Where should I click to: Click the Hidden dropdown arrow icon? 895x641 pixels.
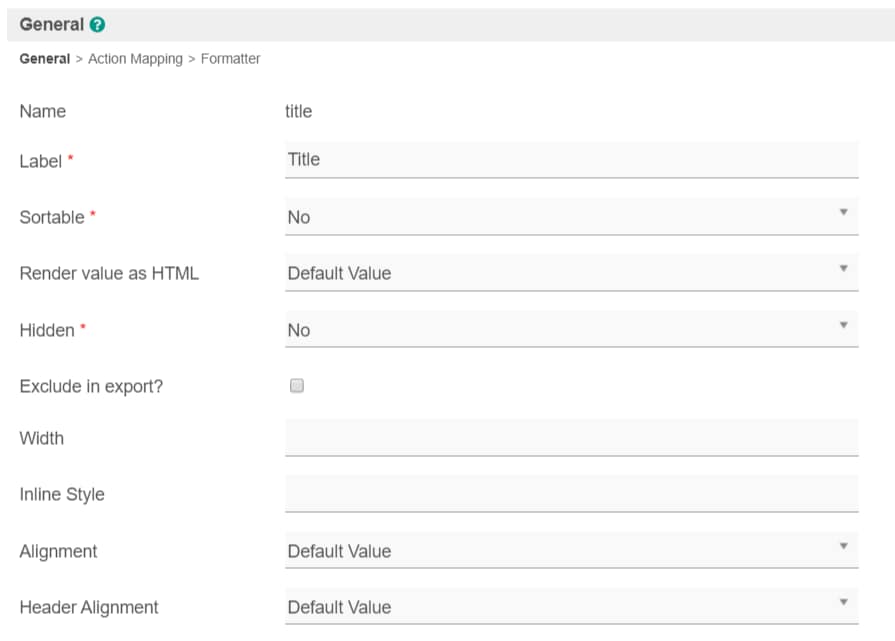click(x=843, y=325)
